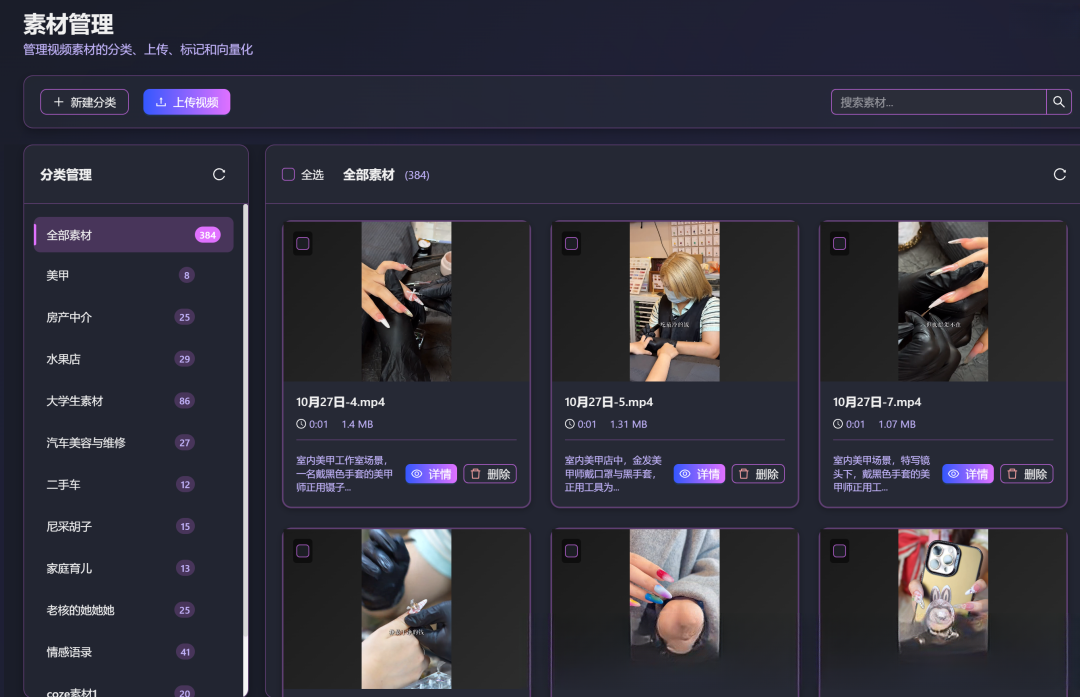Check the checkbox on 10月27日-4.mp4 card
The height and width of the screenshot is (697, 1080).
click(303, 242)
